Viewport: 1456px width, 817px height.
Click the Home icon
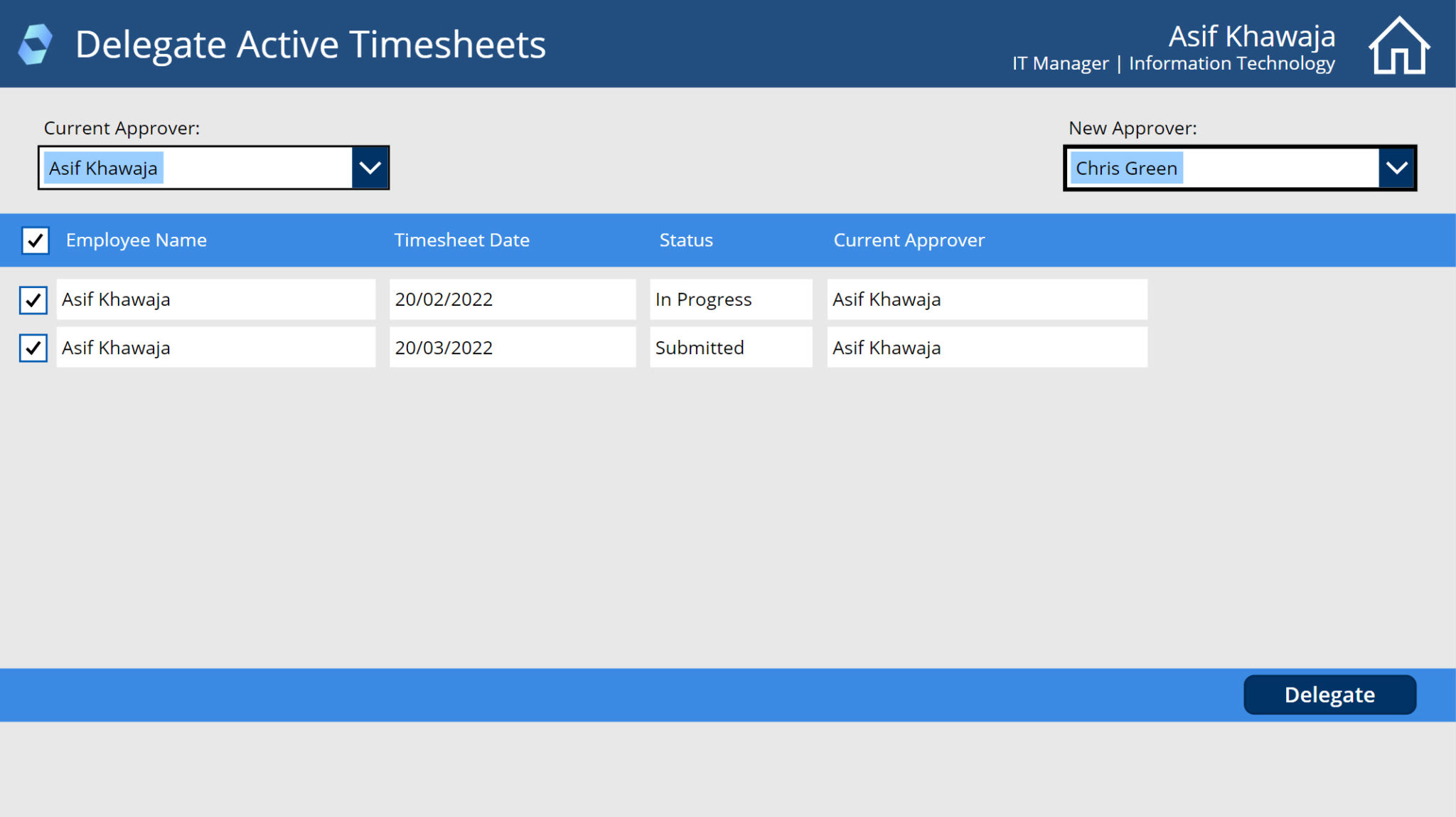pos(1399,44)
